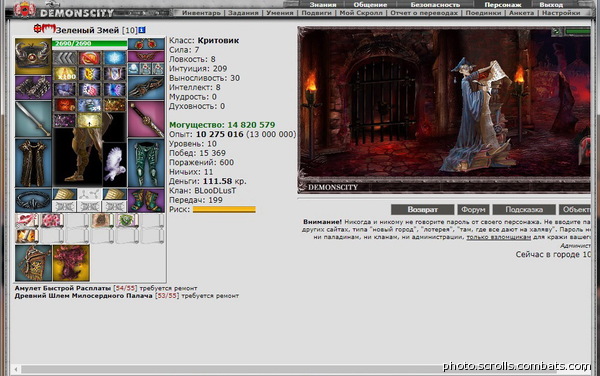Screen dimensions: 600x376
Task: Click the fiery red buff icon
Action: (x=64, y=105)
